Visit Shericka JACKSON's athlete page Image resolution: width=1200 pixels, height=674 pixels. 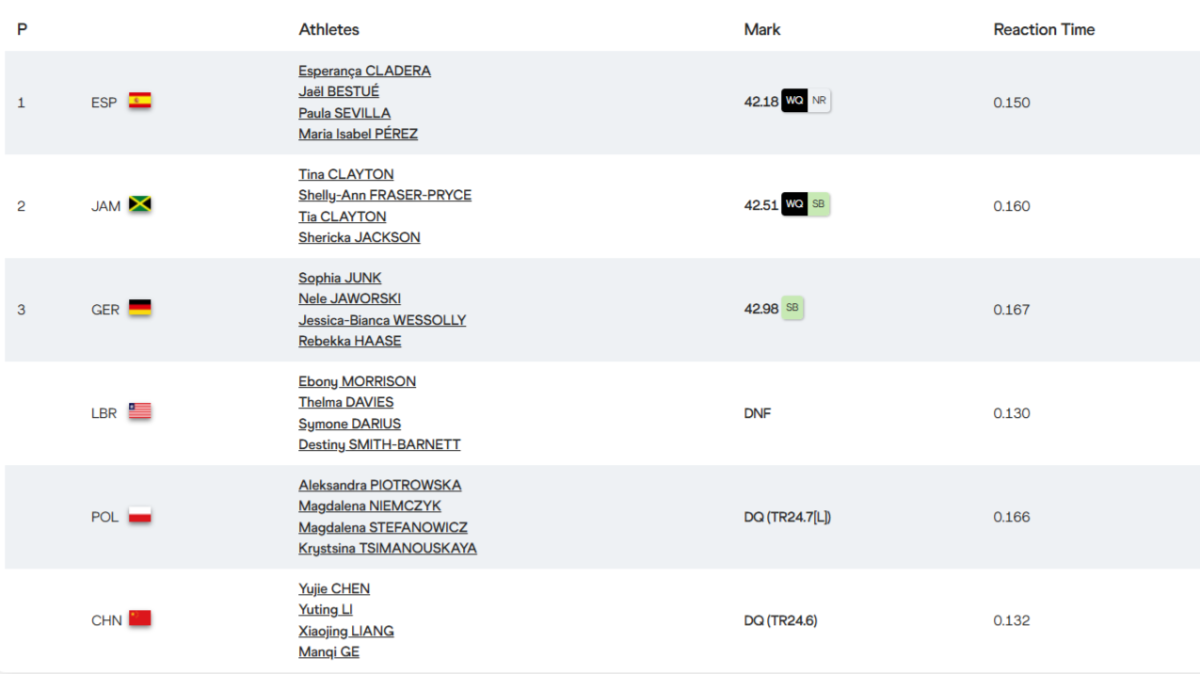click(x=359, y=237)
